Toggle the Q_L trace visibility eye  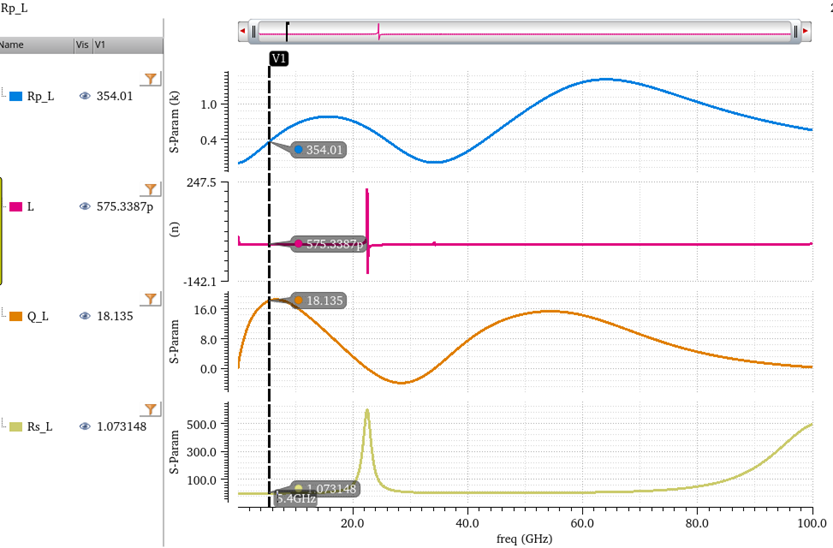[85, 316]
